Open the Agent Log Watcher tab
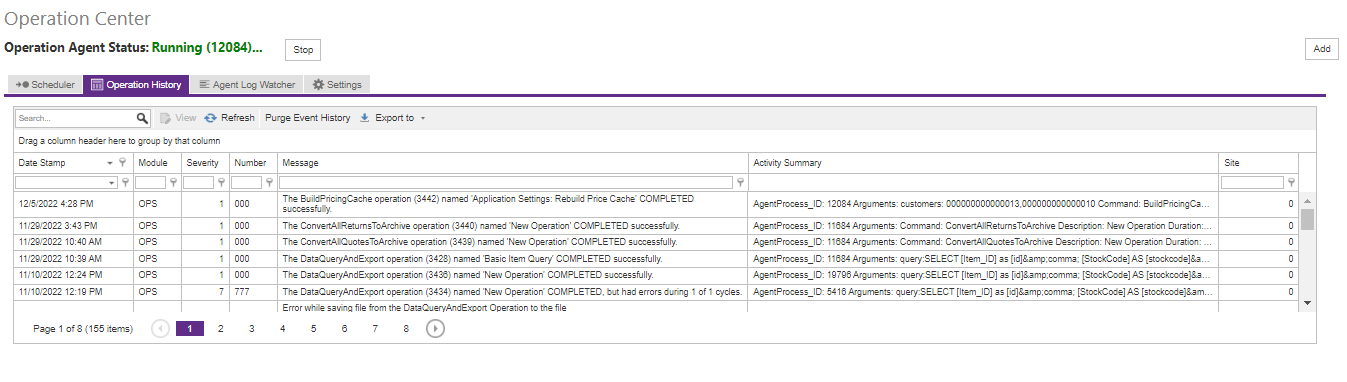Viewport: 1347px width, 382px height. (x=247, y=85)
